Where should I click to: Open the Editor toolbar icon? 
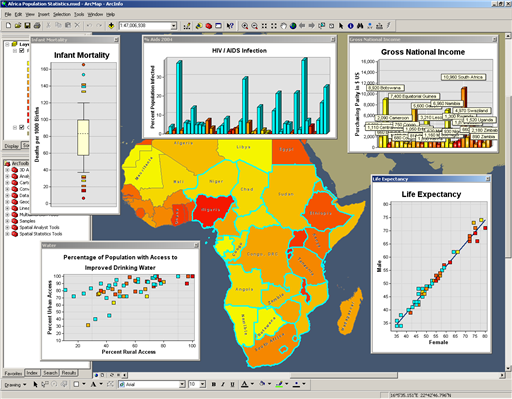(187, 26)
